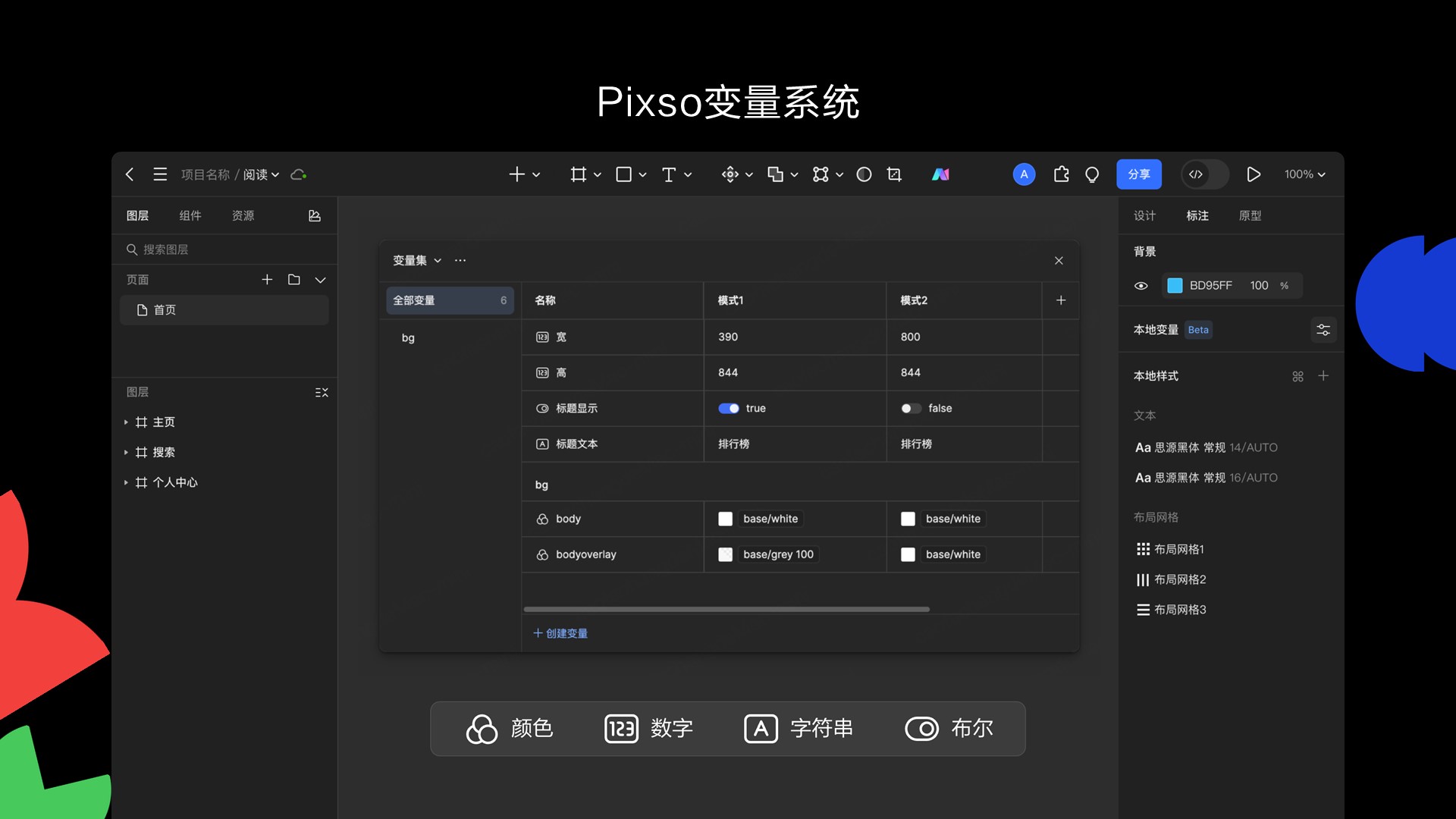Create a new page folder
The width and height of the screenshot is (1456, 819).
tap(294, 280)
